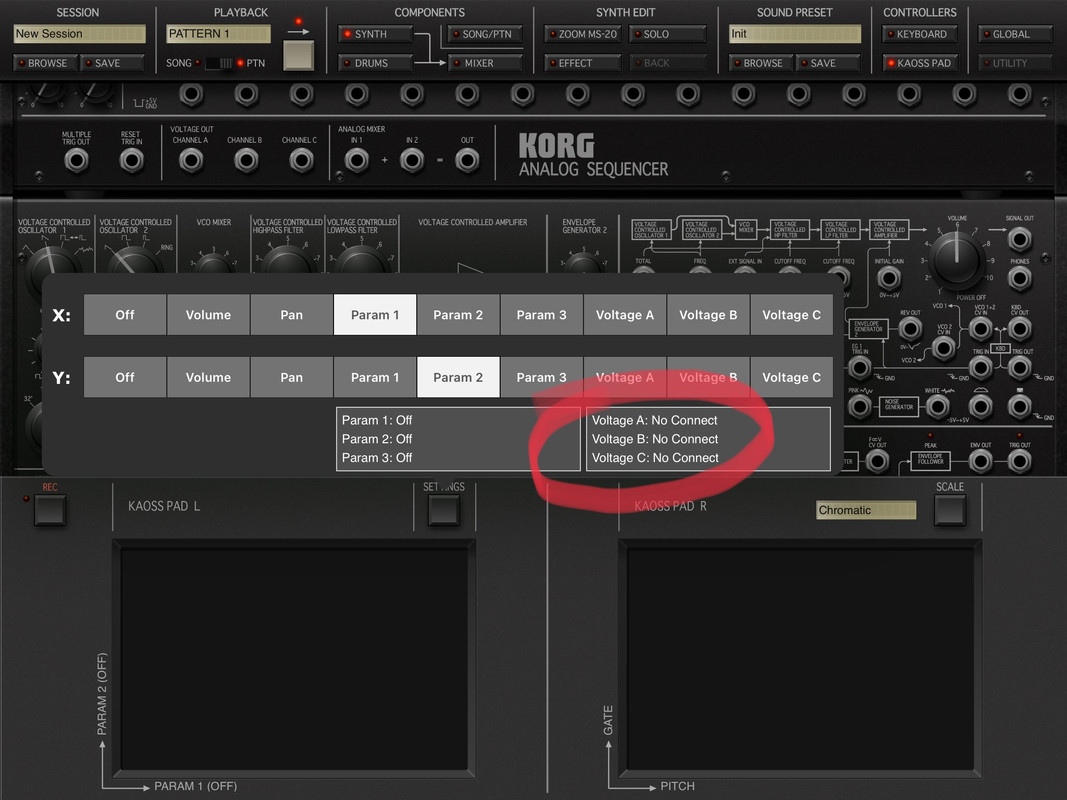Set Y axis to Volume
The image size is (1067, 800).
(208, 377)
